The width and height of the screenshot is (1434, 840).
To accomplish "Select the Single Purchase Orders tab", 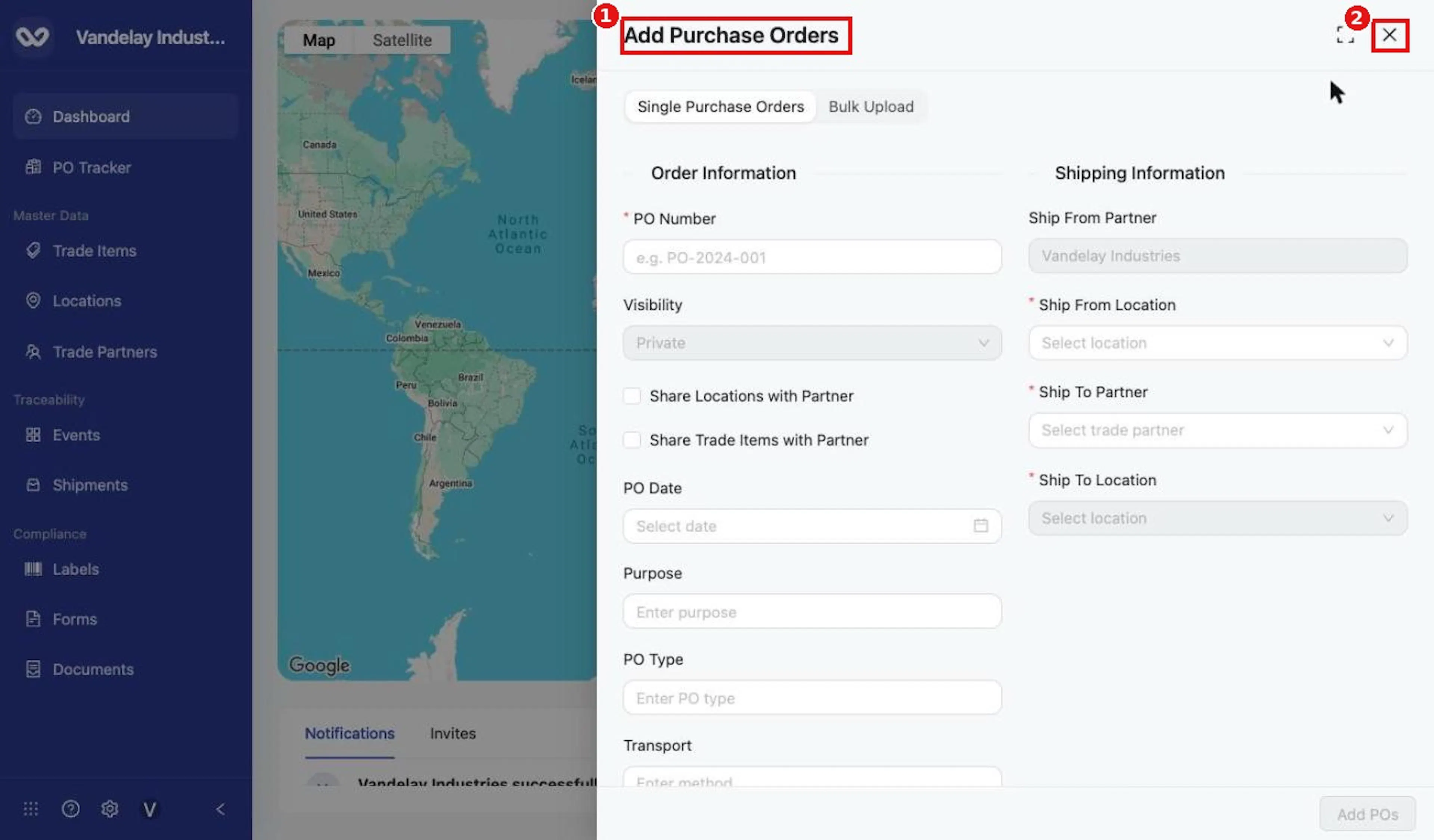I will pyautogui.click(x=720, y=107).
